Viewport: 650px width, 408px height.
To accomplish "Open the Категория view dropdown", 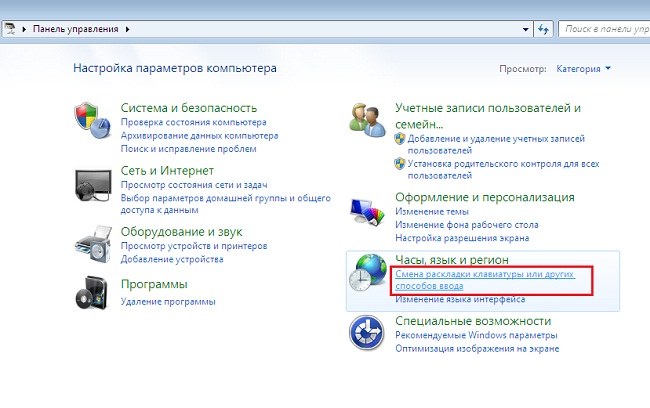I will [584, 69].
